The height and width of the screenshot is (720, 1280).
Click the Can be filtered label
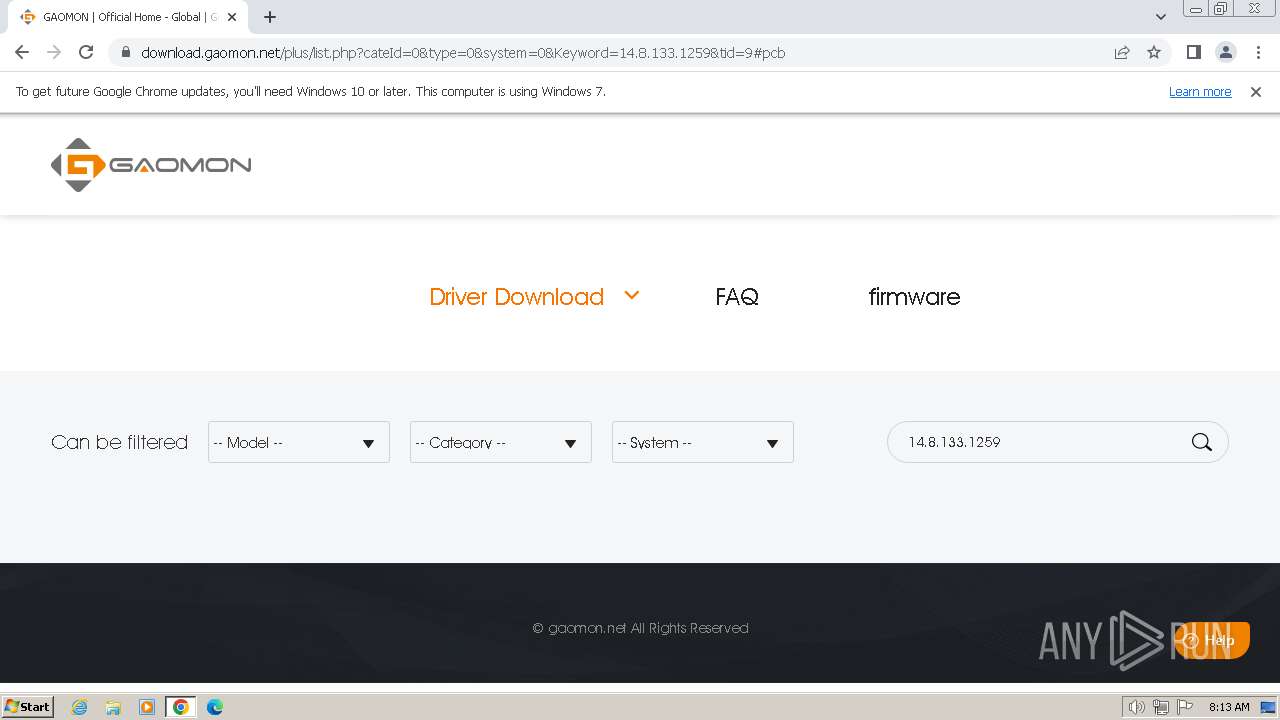click(119, 442)
